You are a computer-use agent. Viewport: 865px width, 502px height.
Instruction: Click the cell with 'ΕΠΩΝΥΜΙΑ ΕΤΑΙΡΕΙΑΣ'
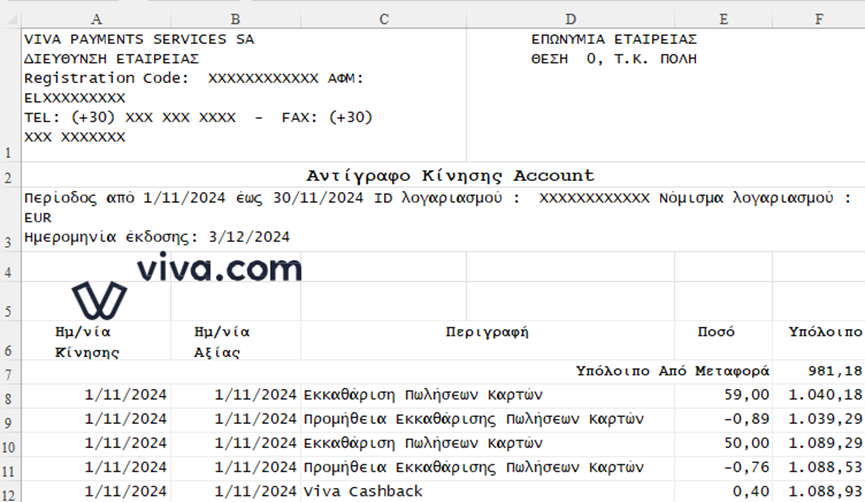(x=666, y=95)
